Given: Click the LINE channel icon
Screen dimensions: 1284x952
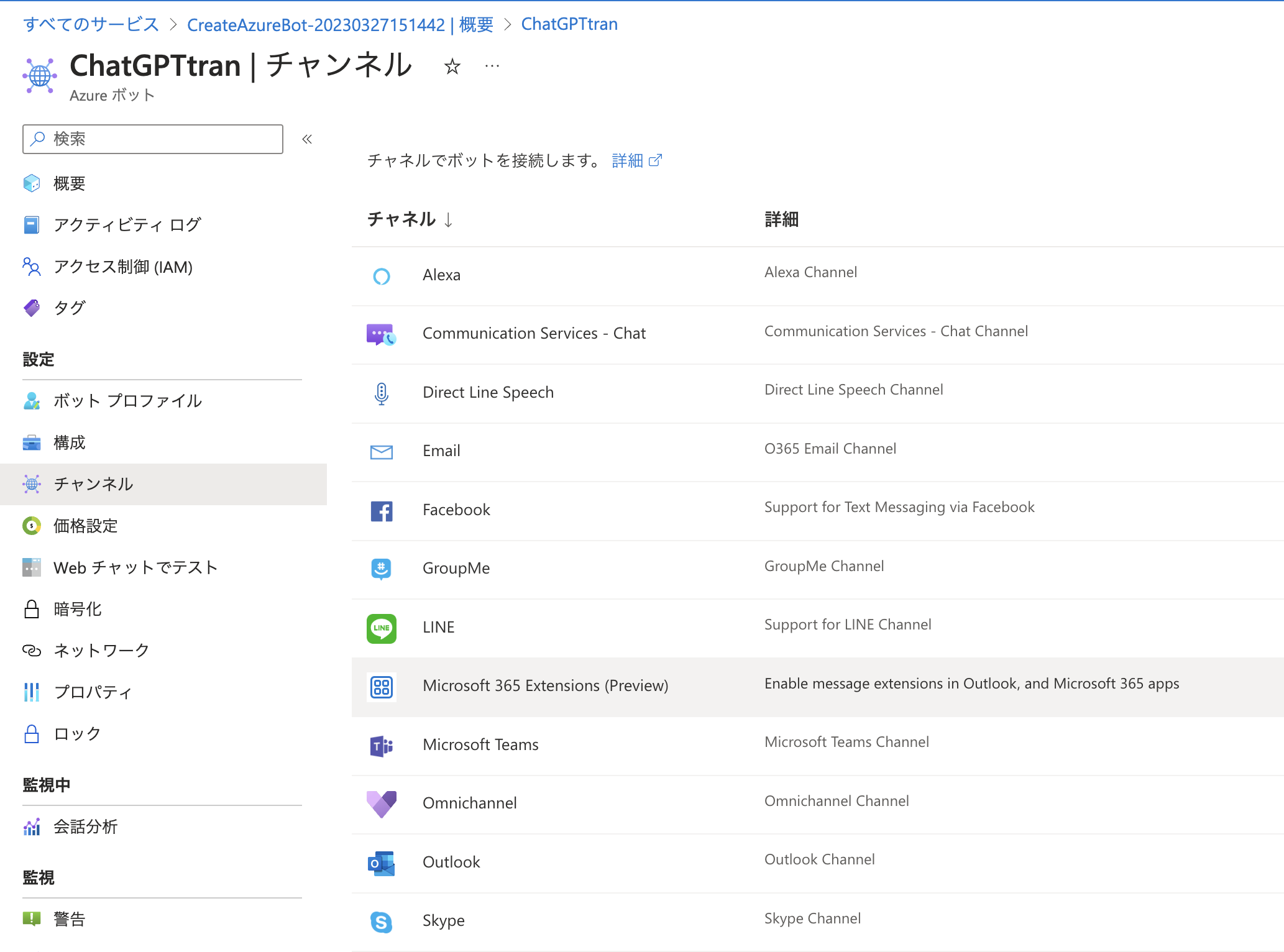Looking at the screenshot, I should click(x=381, y=628).
